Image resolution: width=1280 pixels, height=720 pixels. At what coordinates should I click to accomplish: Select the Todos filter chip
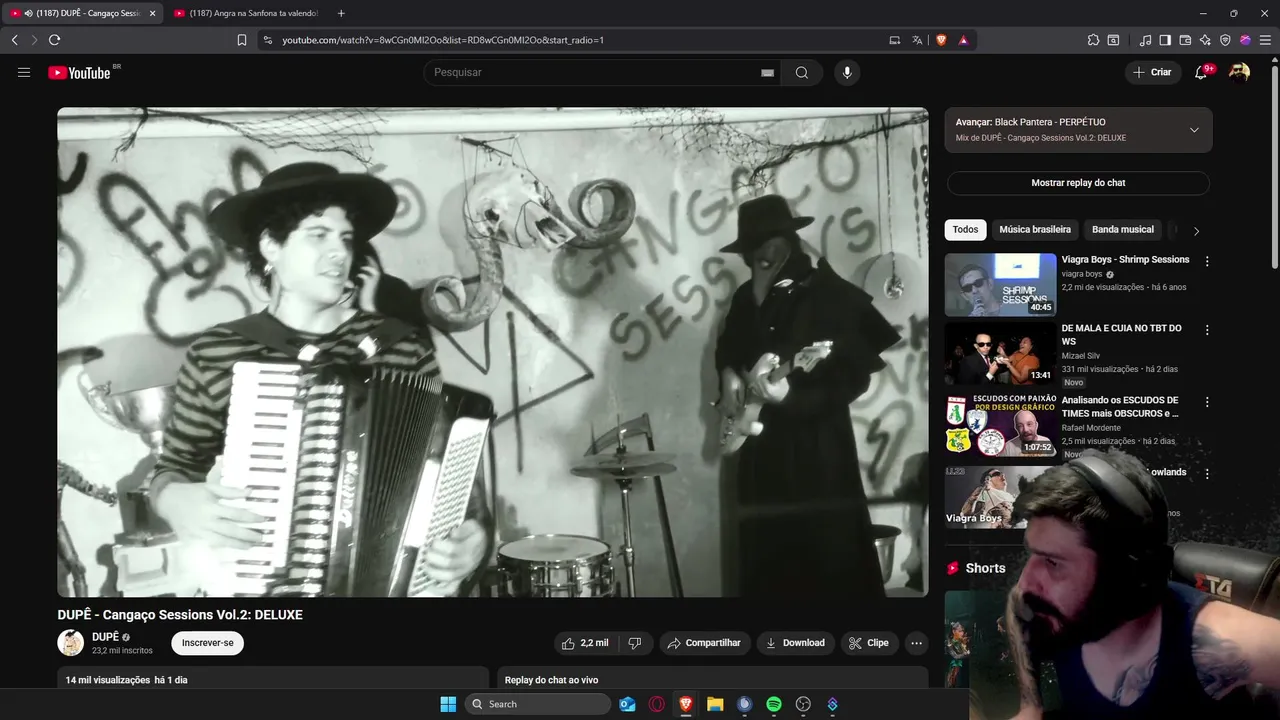965,230
